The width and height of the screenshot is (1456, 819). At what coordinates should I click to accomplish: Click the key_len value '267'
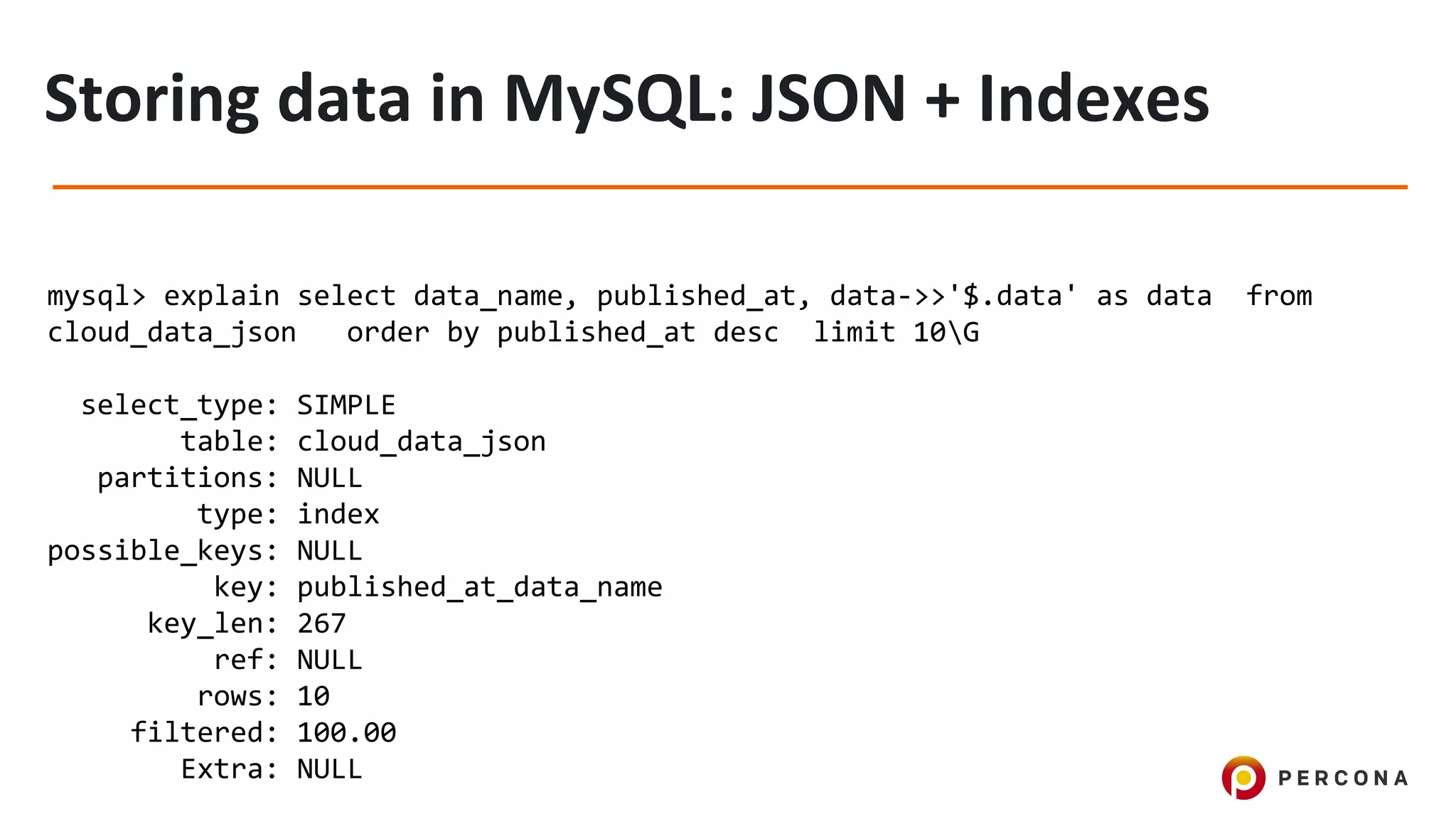pyautogui.click(x=321, y=623)
